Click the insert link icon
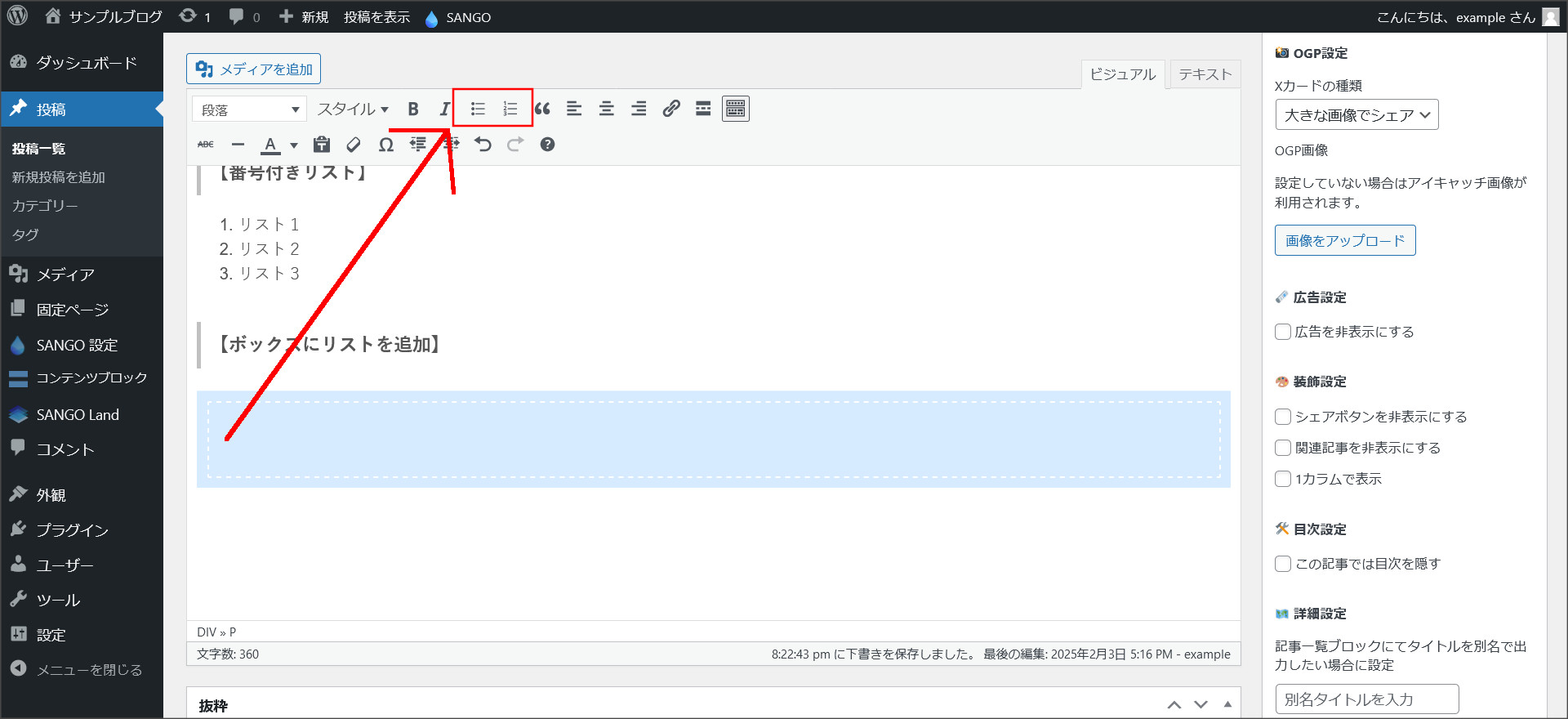Image resolution: width=1568 pixels, height=719 pixels. tap(671, 109)
